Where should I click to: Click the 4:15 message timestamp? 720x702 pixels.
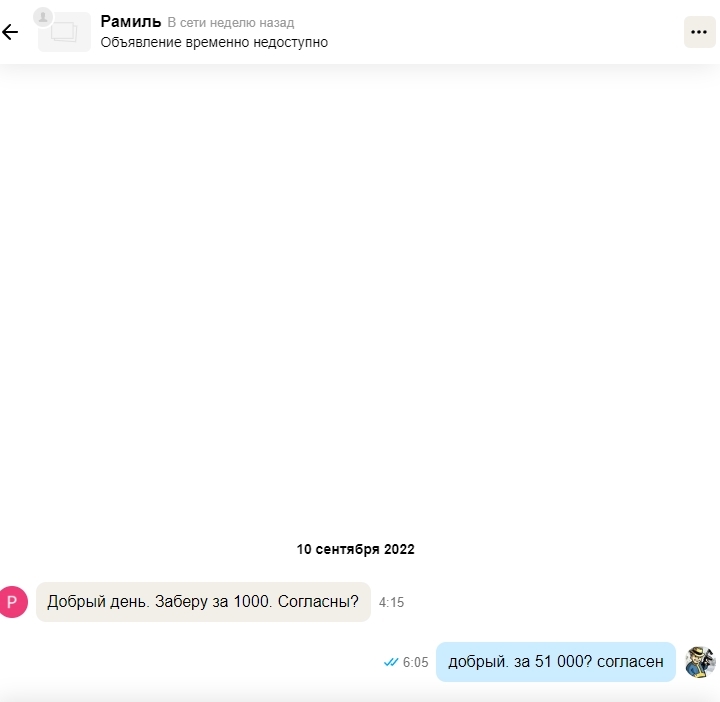[x=391, y=602]
